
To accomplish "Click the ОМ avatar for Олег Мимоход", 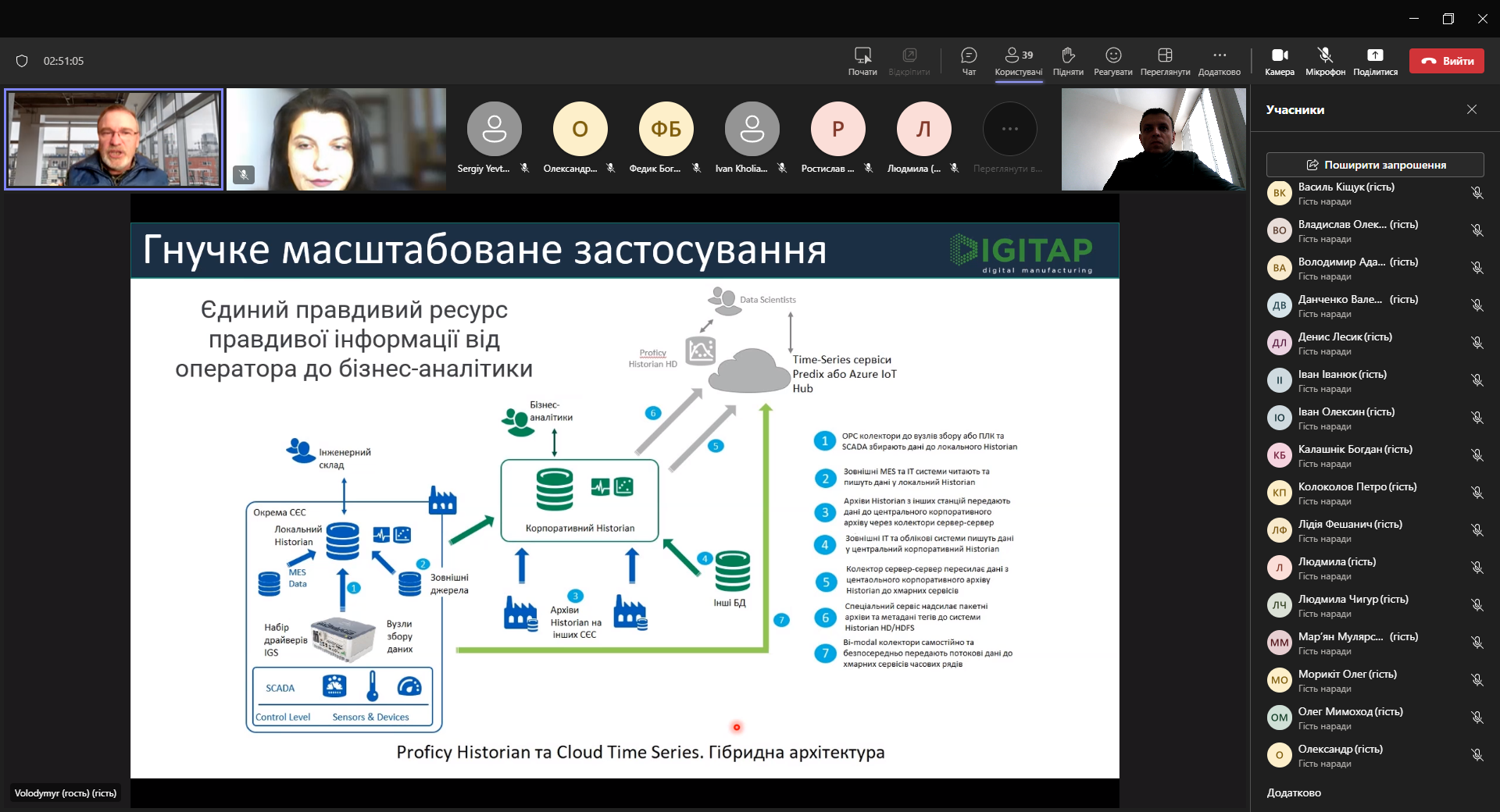I will [1279, 718].
